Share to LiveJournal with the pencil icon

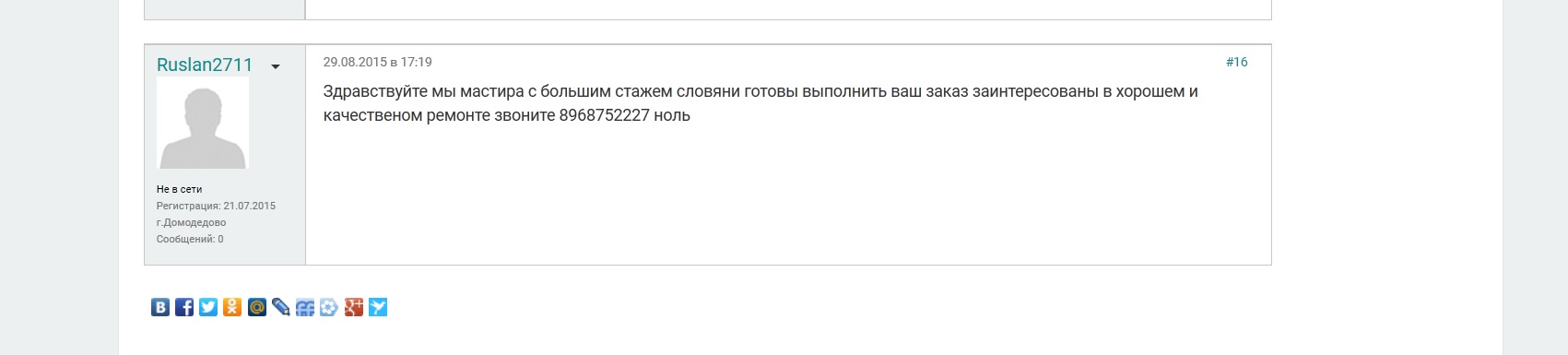coord(281,307)
